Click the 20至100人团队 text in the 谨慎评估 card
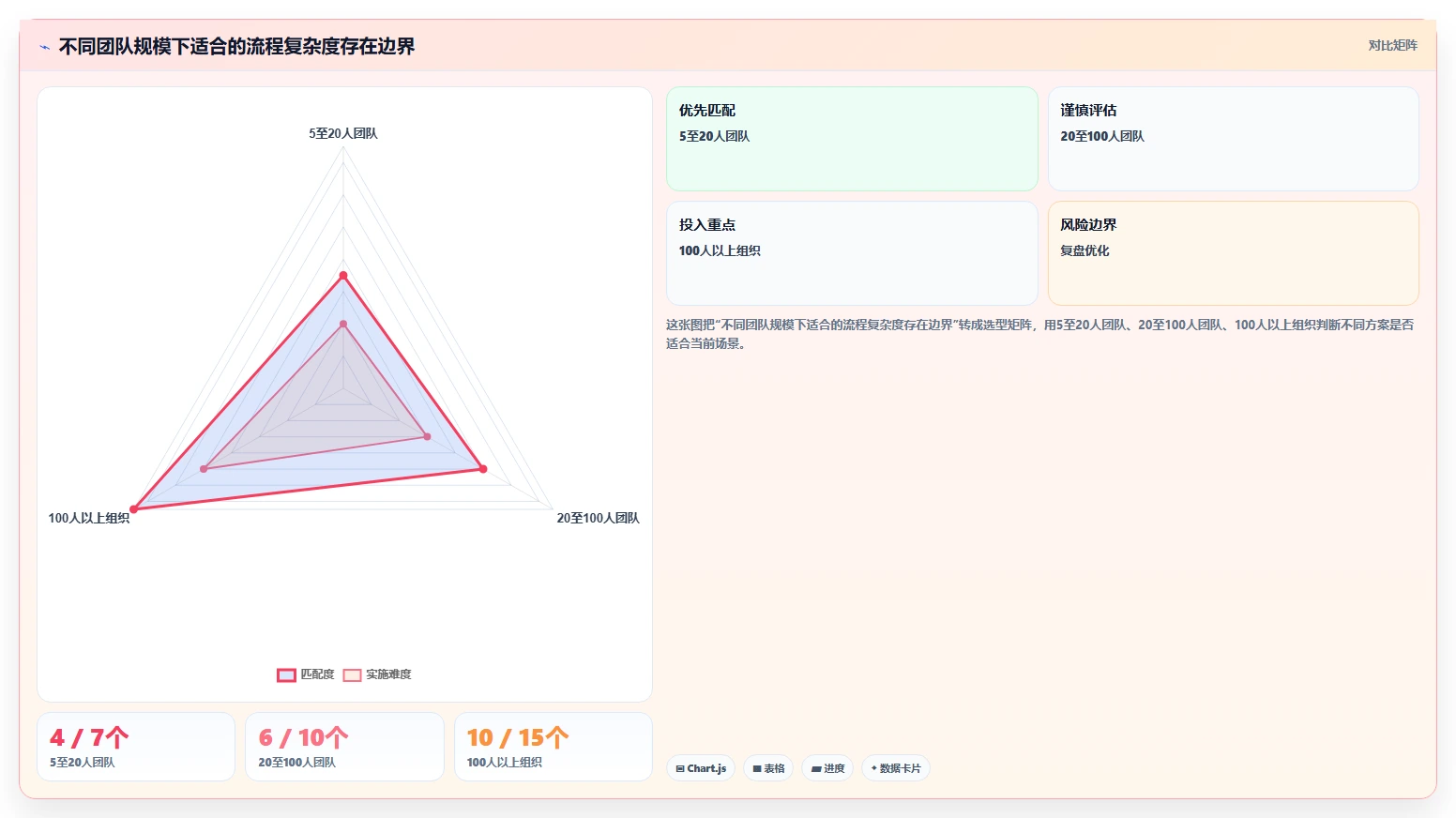The height and width of the screenshot is (818, 1456). [x=1102, y=136]
